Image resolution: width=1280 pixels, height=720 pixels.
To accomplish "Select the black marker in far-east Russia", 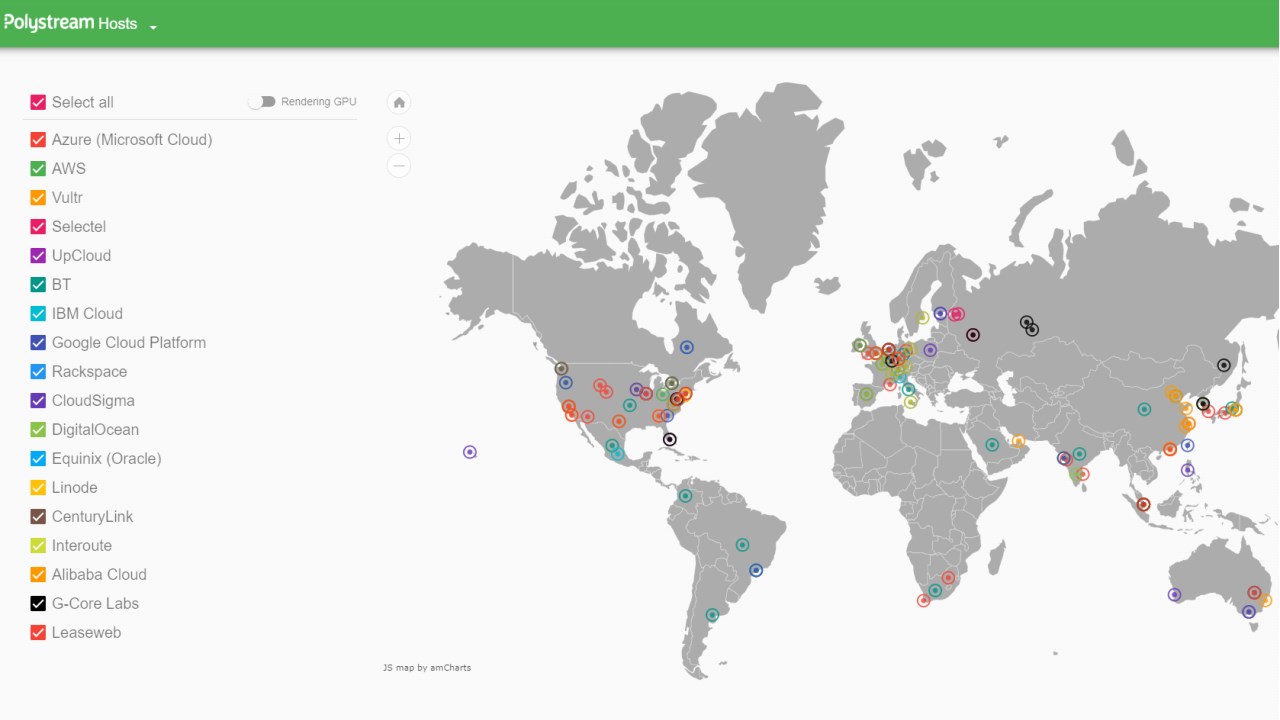I will tap(1223, 366).
